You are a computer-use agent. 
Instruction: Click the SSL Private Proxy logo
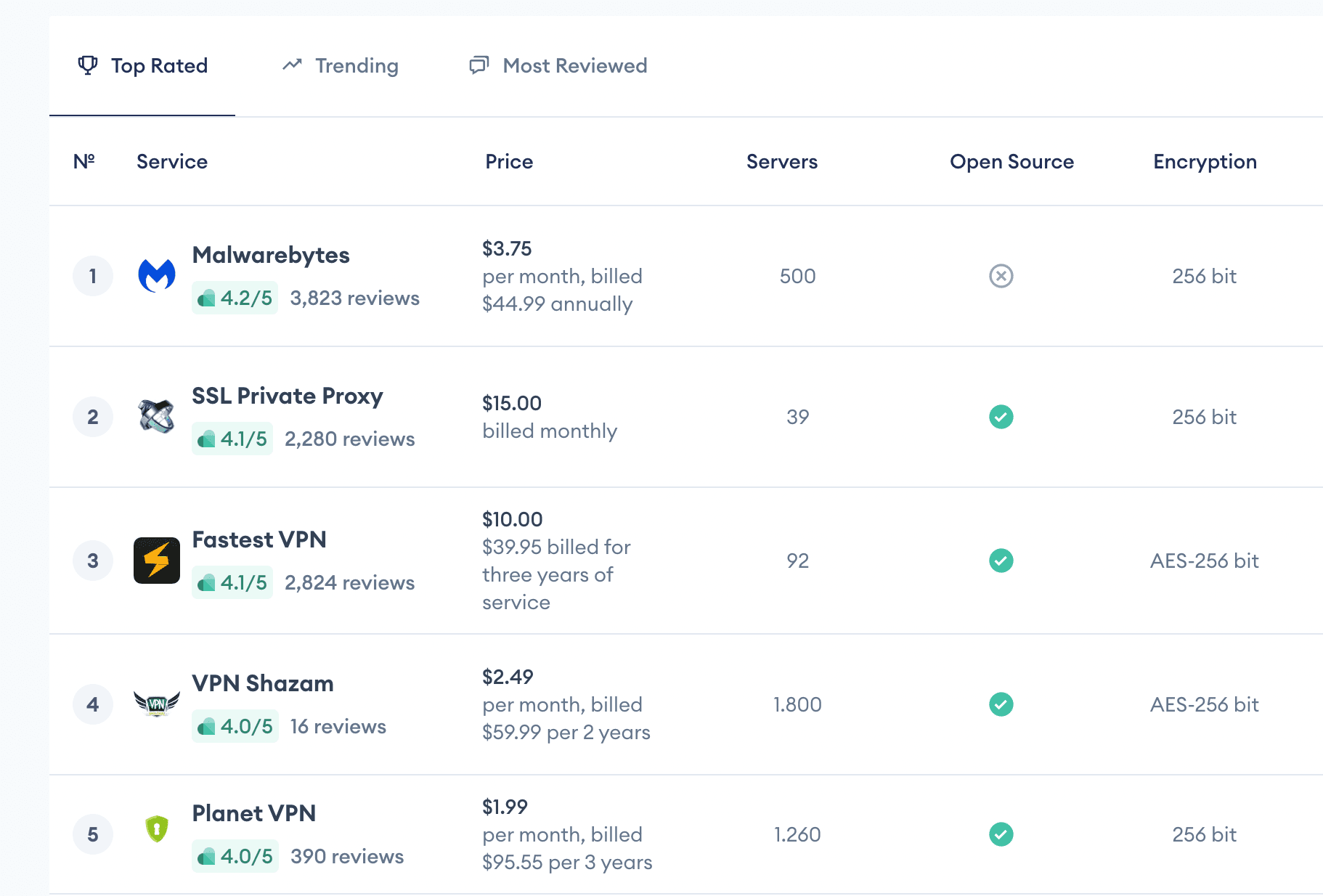157,417
